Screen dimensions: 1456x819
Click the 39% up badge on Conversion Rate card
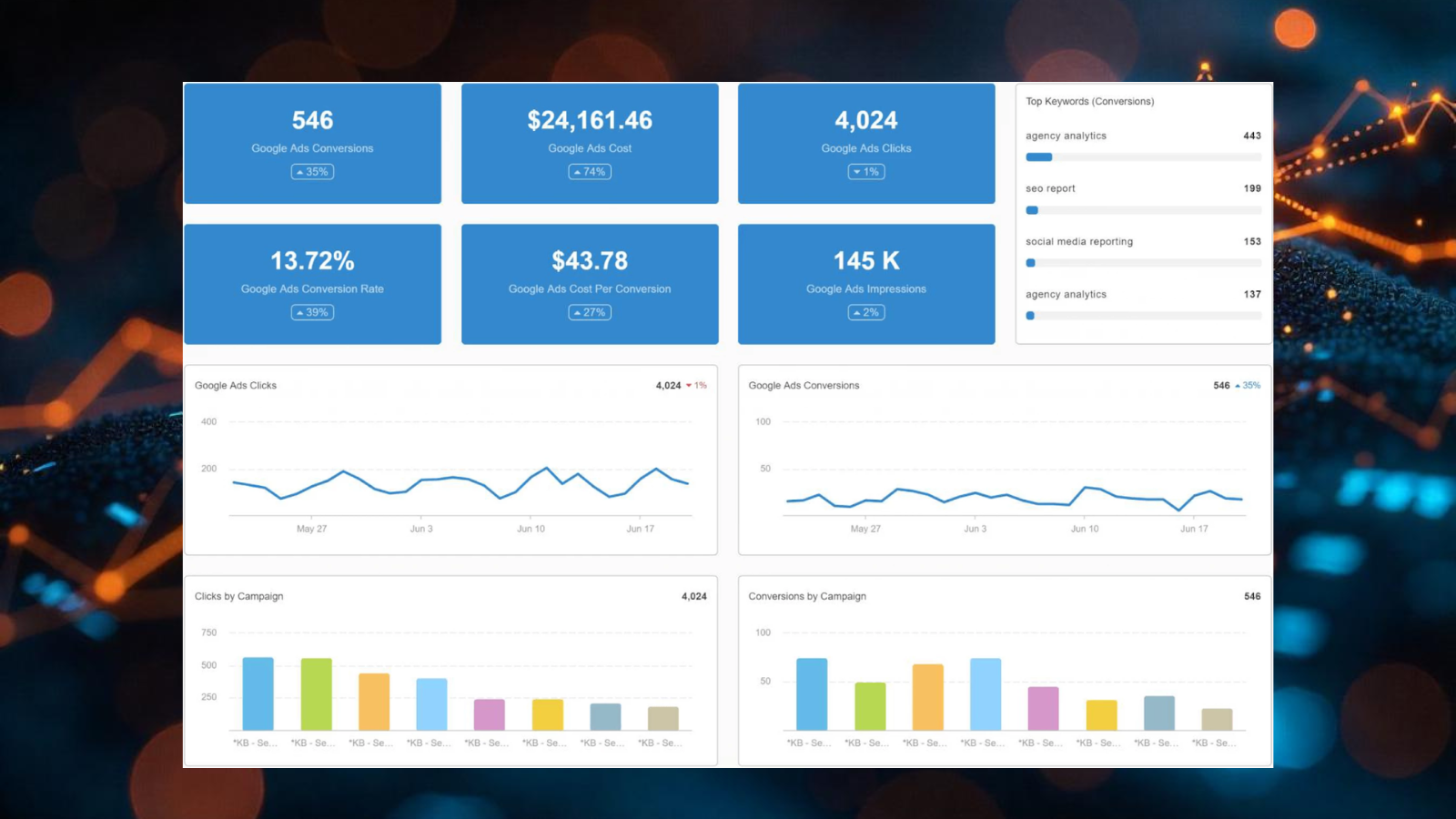(x=312, y=312)
